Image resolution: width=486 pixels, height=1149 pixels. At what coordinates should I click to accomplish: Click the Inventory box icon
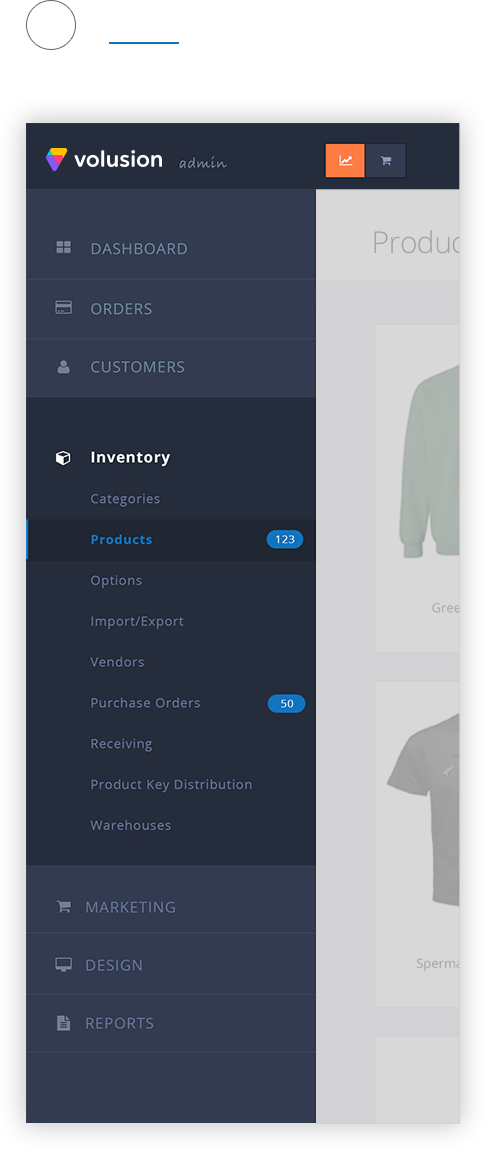click(x=64, y=458)
